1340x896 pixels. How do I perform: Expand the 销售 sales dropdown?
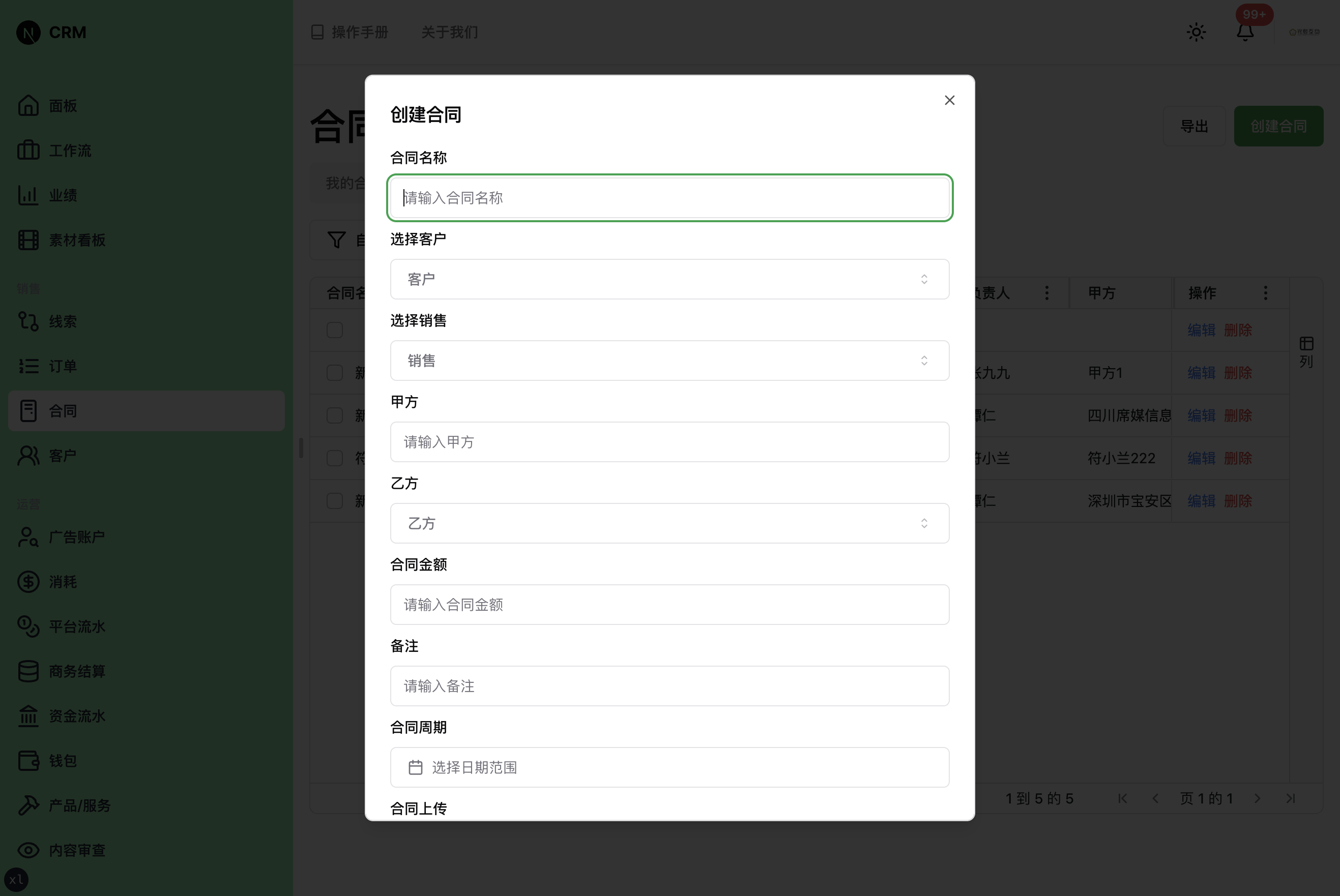[x=669, y=361]
